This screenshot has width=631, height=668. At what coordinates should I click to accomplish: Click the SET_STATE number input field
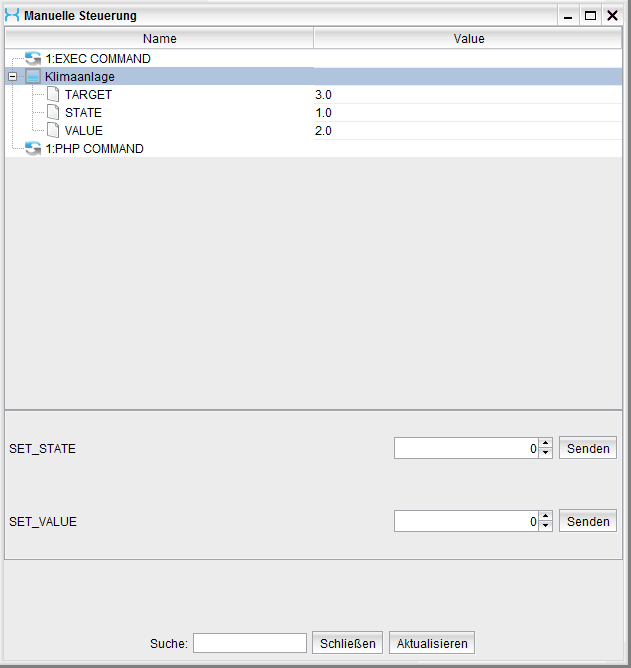pos(465,448)
